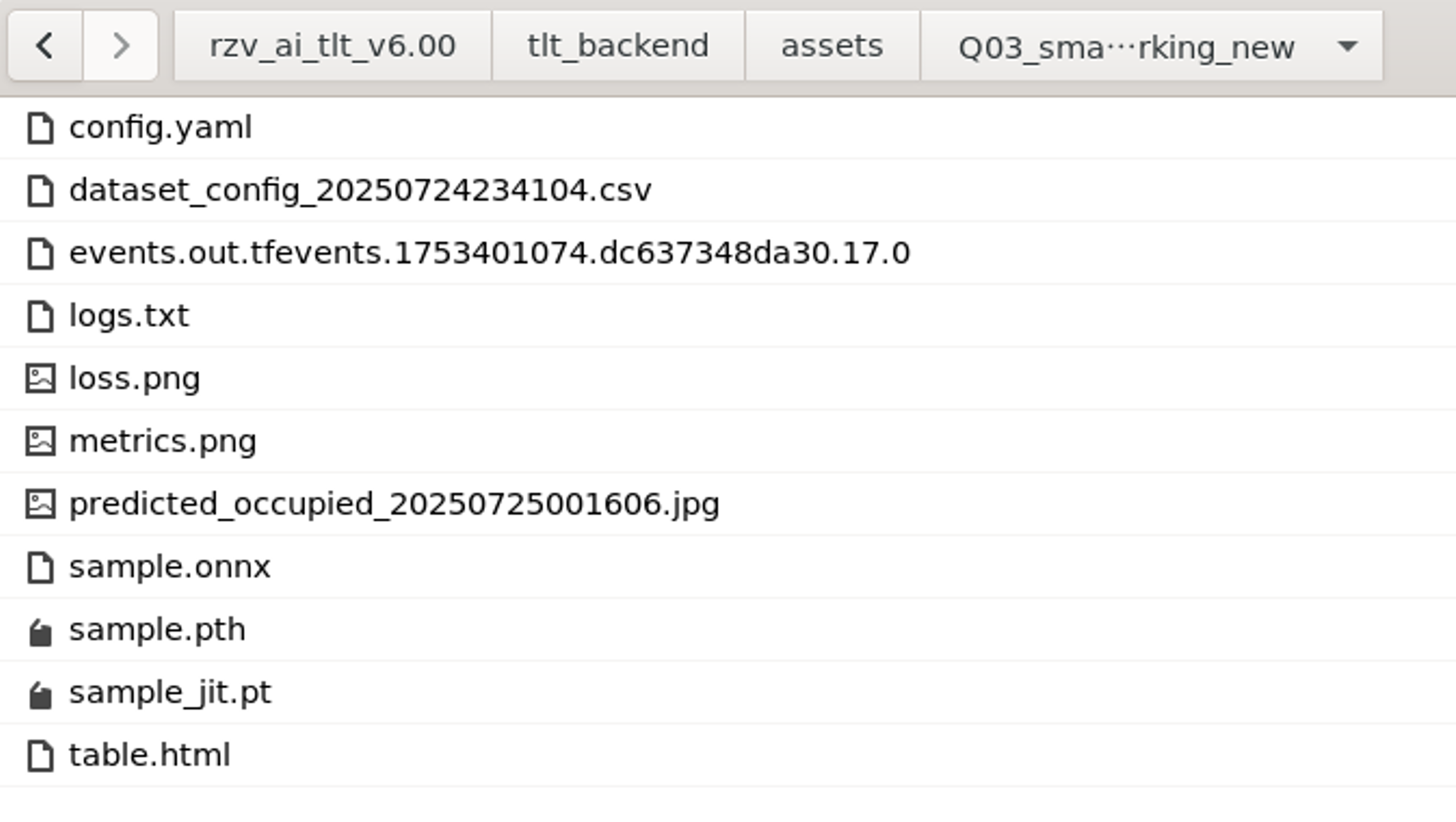Navigate to rzv_ai_tlt_v6.00 in path bar
This screenshot has width=1456, height=822.
click(333, 46)
